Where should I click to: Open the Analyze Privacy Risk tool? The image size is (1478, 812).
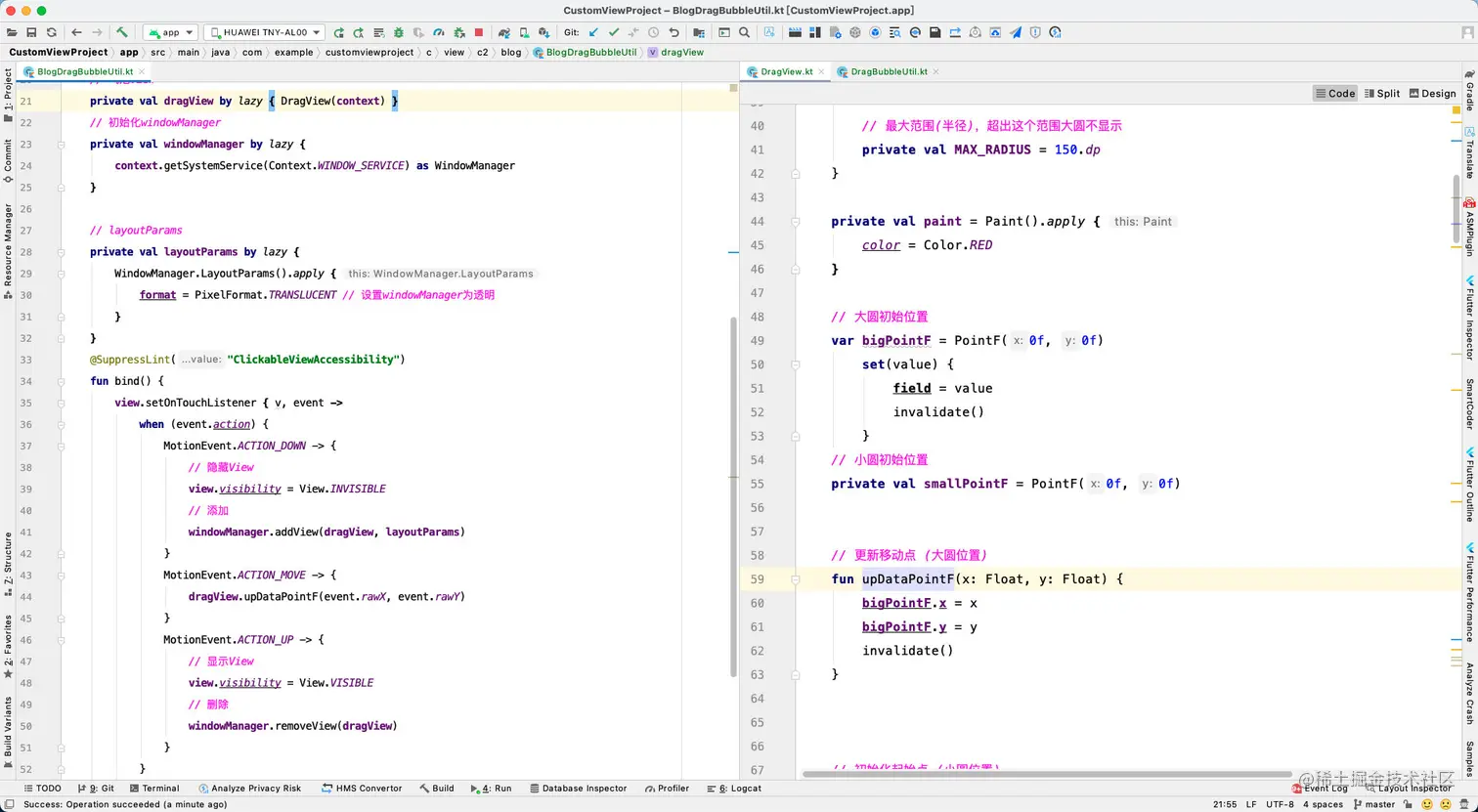[249, 788]
